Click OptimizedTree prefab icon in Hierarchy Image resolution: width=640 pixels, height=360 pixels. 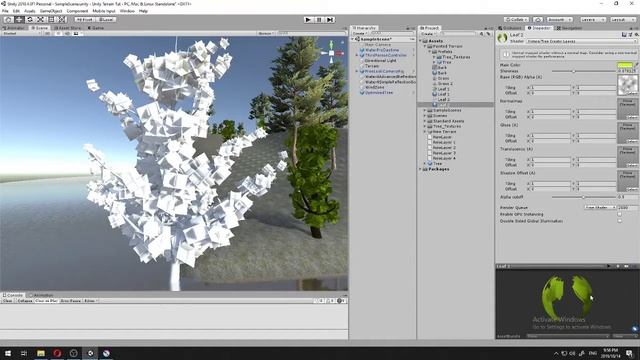click(362, 93)
